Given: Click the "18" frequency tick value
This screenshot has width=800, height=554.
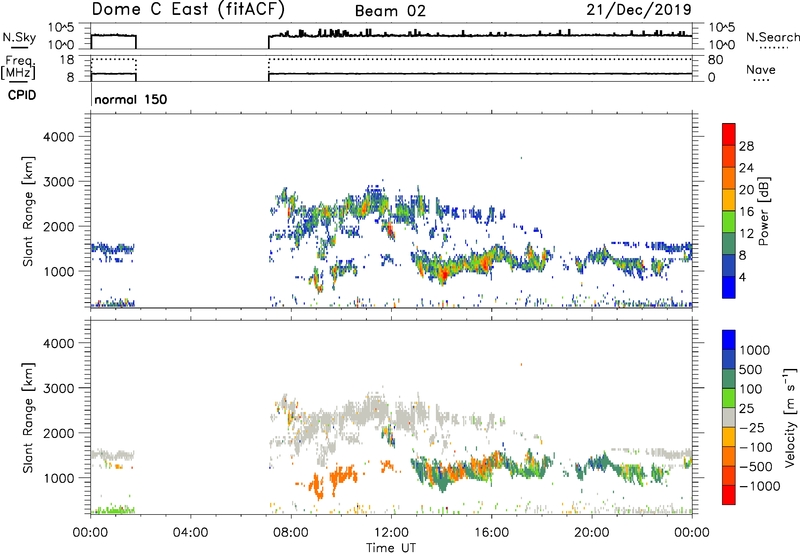Looking at the screenshot, I should pyautogui.click(x=67, y=60).
